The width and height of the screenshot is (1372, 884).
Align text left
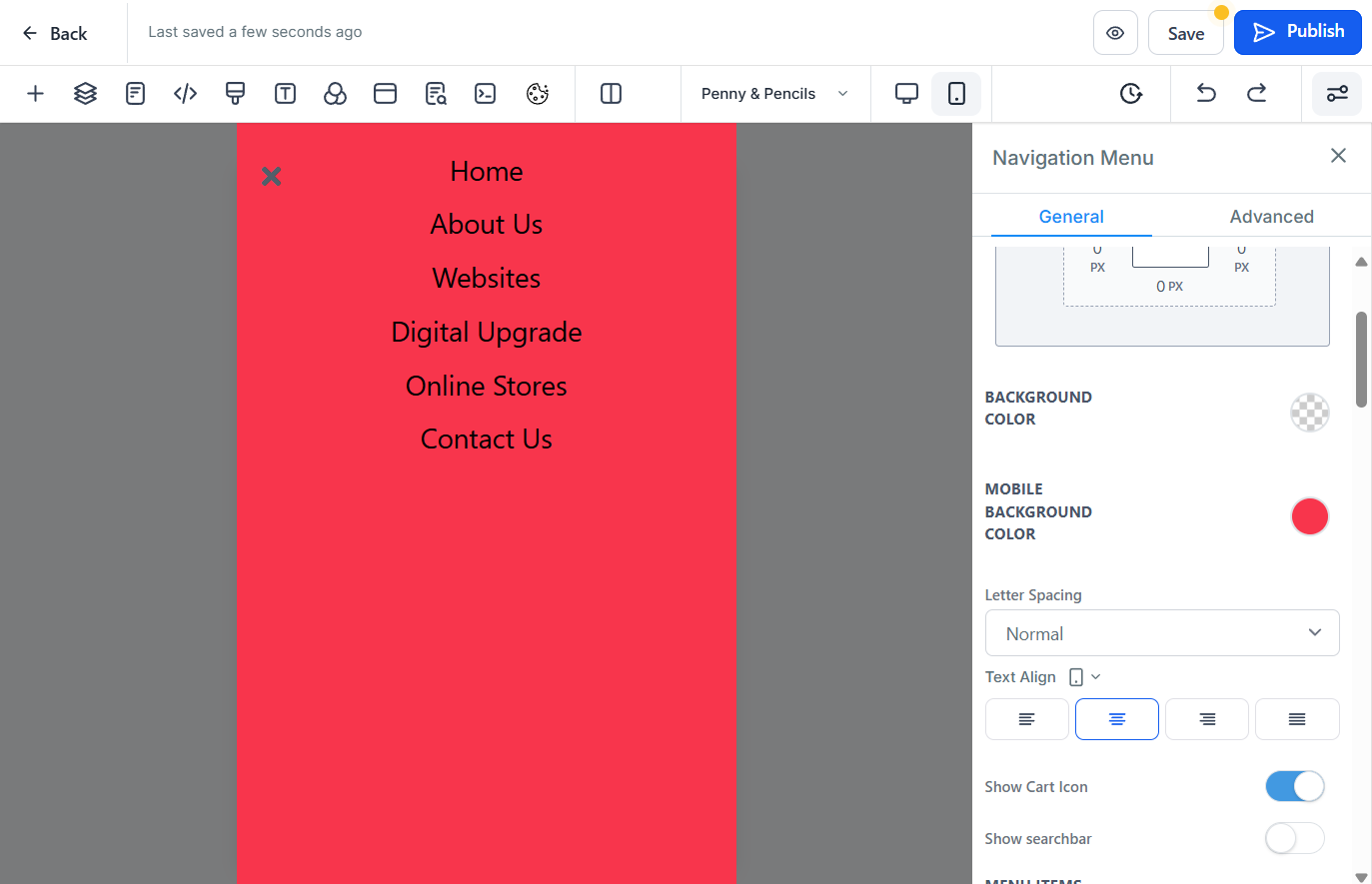(x=1027, y=719)
